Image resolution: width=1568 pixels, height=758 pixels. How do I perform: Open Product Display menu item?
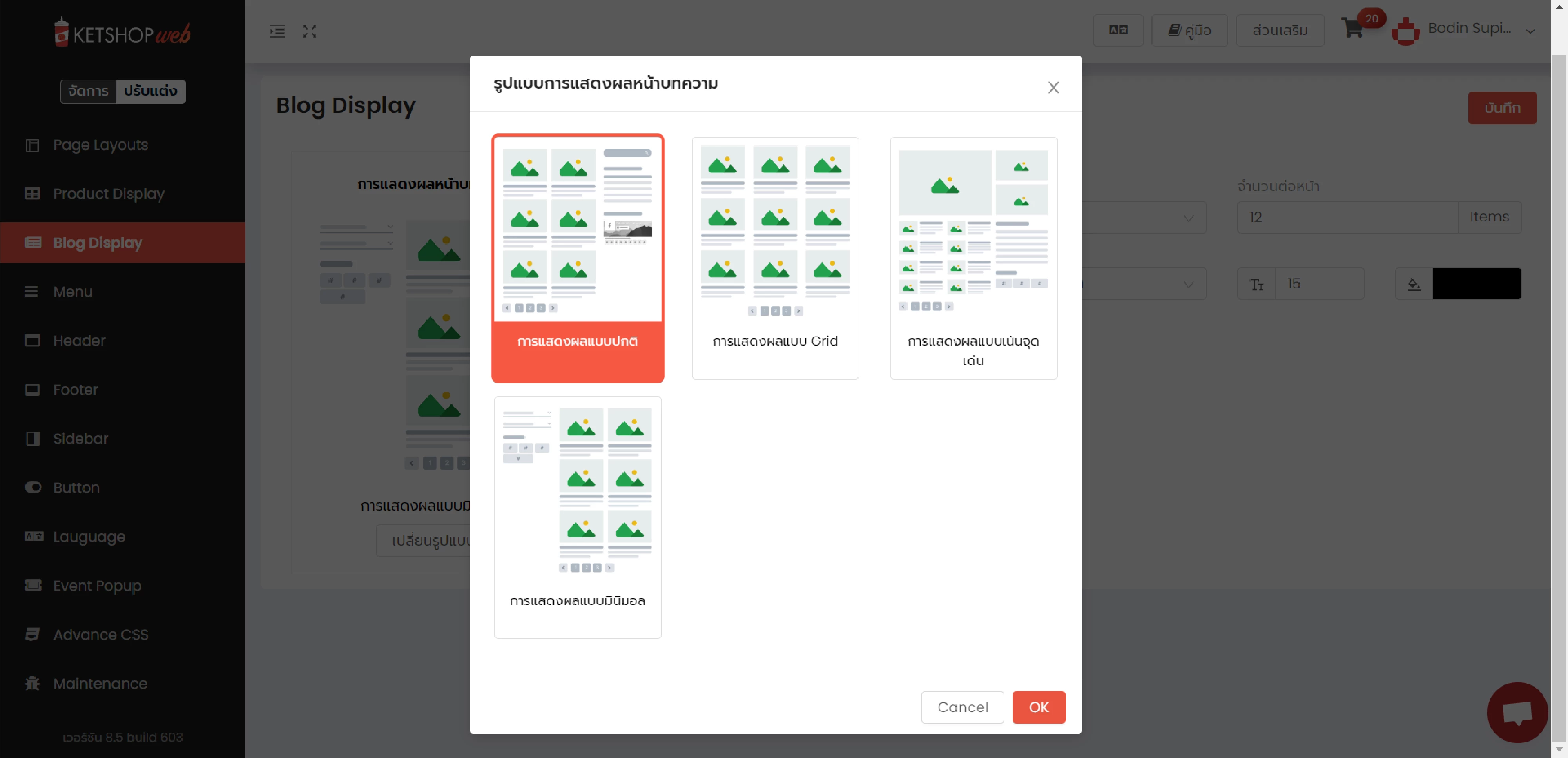122,194
